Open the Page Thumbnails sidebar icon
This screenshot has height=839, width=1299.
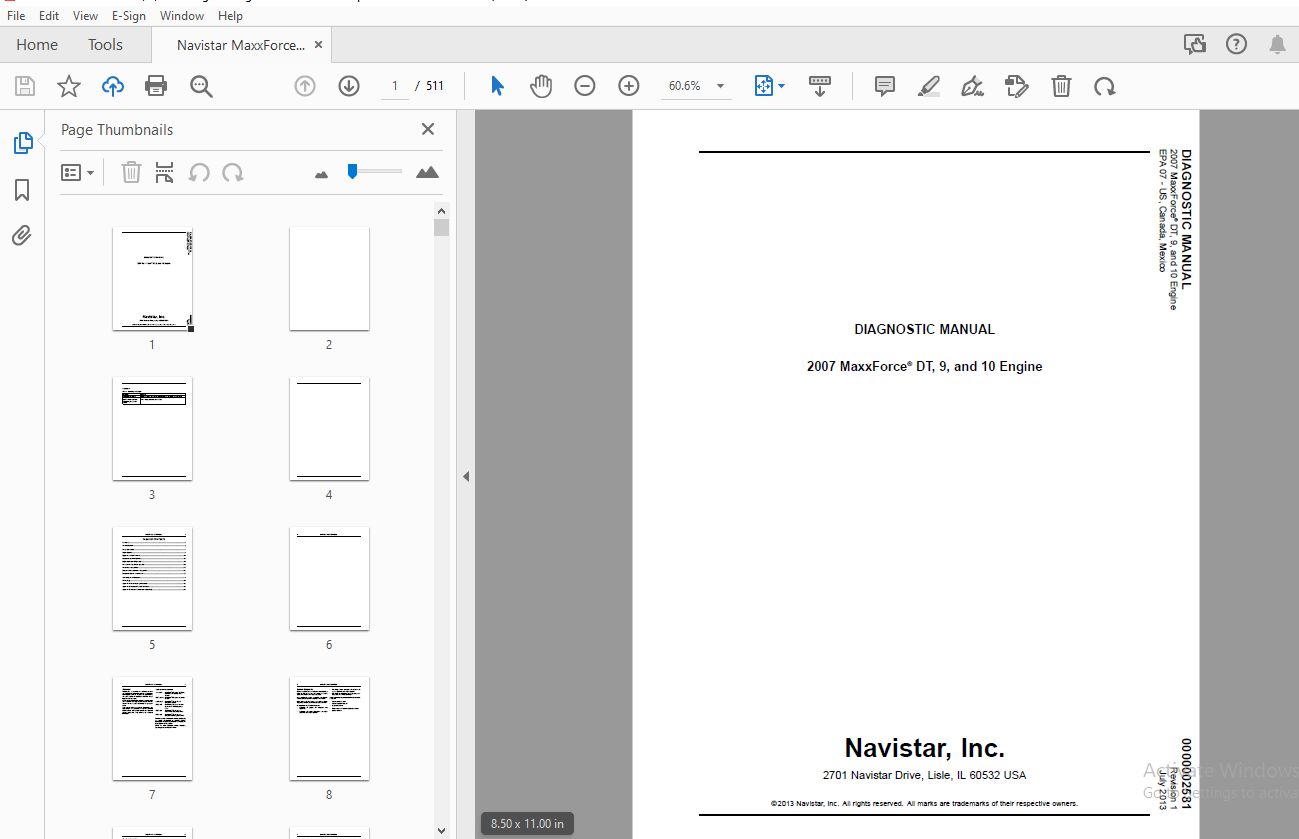[22, 143]
